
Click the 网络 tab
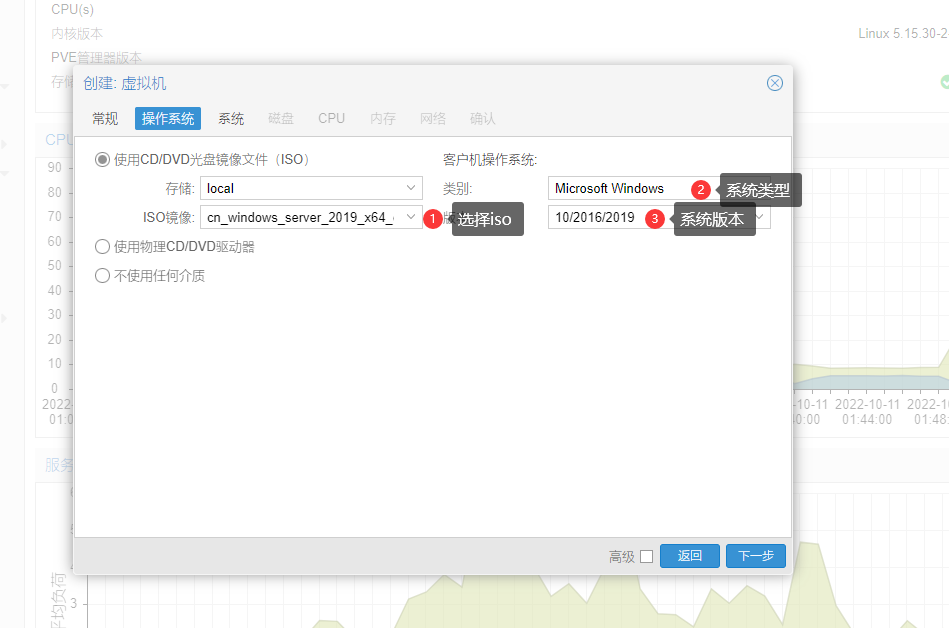pos(433,119)
